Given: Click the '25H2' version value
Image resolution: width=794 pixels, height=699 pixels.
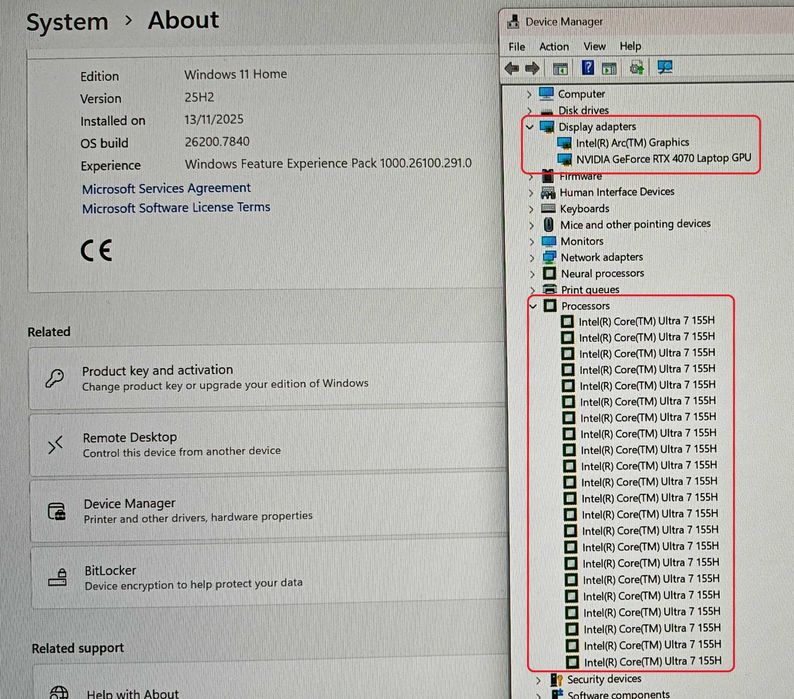Looking at the screenshot, I should coord(199,97).
